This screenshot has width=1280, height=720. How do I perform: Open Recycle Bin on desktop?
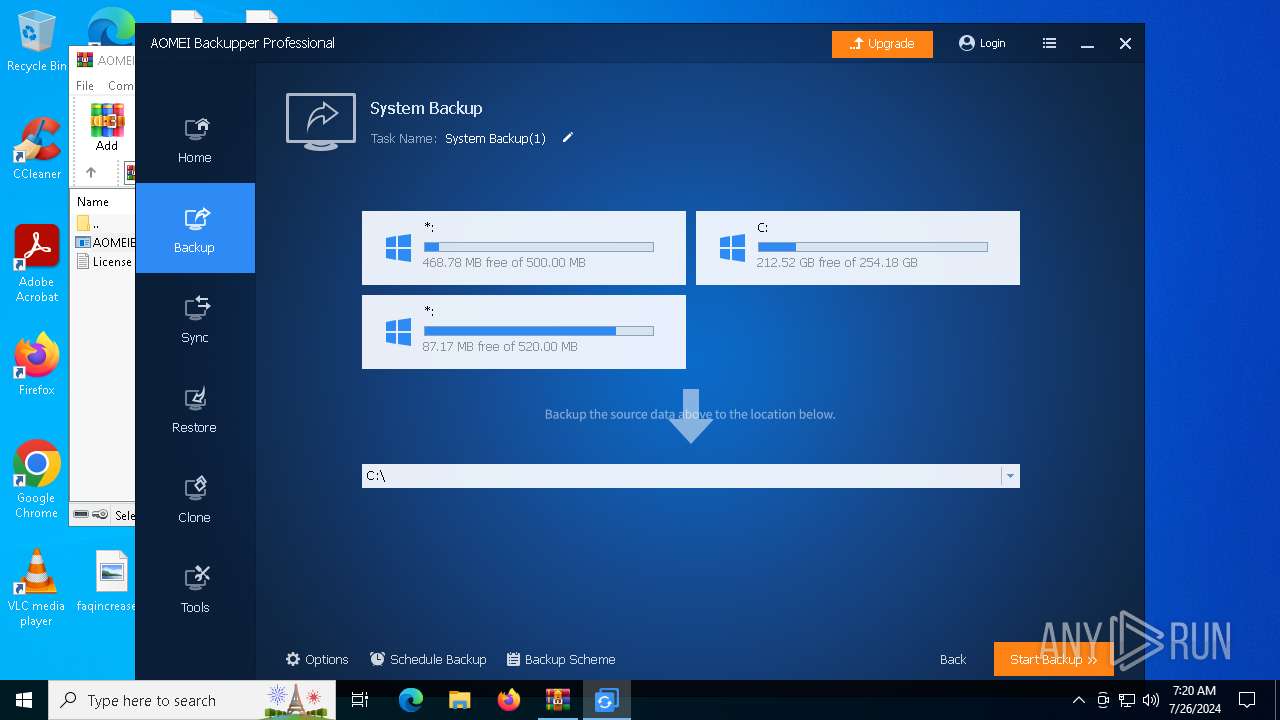(37, 42)
